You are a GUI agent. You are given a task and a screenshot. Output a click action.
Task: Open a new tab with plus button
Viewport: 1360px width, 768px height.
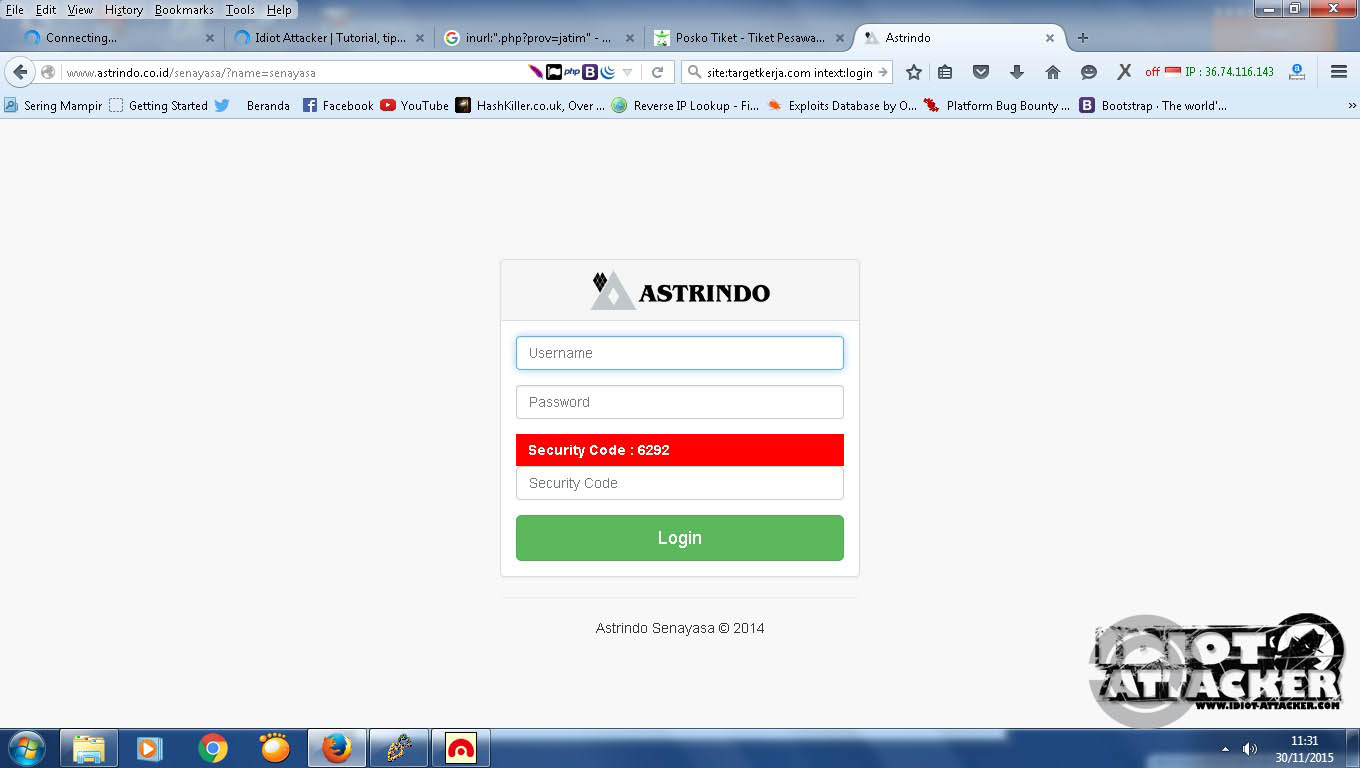1082,38
